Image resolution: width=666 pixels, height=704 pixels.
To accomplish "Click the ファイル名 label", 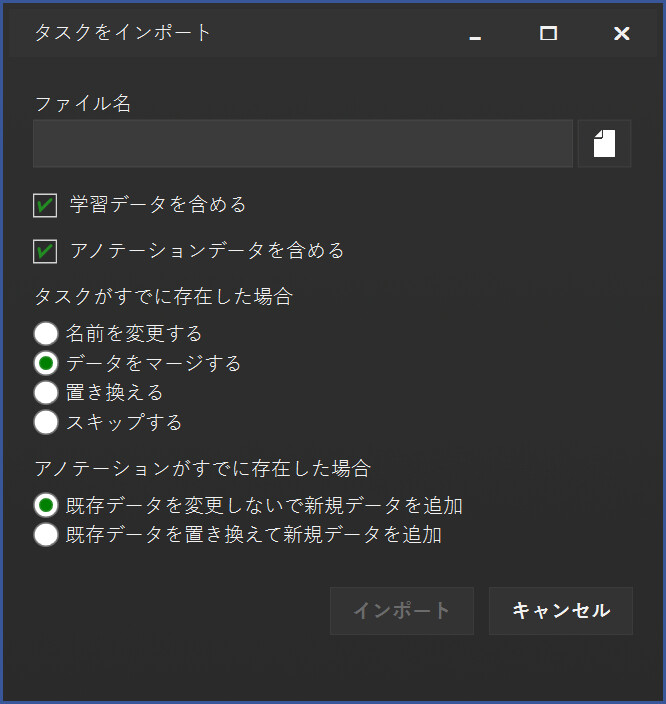I will (83, 104).
